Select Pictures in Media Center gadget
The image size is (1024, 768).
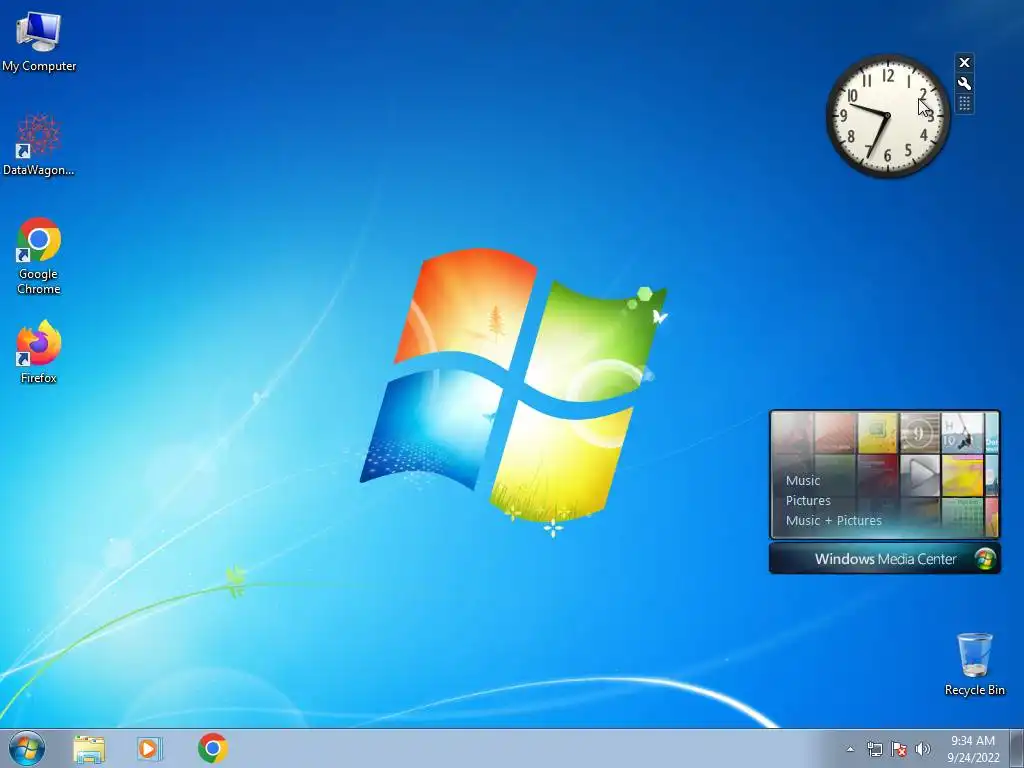808,501
